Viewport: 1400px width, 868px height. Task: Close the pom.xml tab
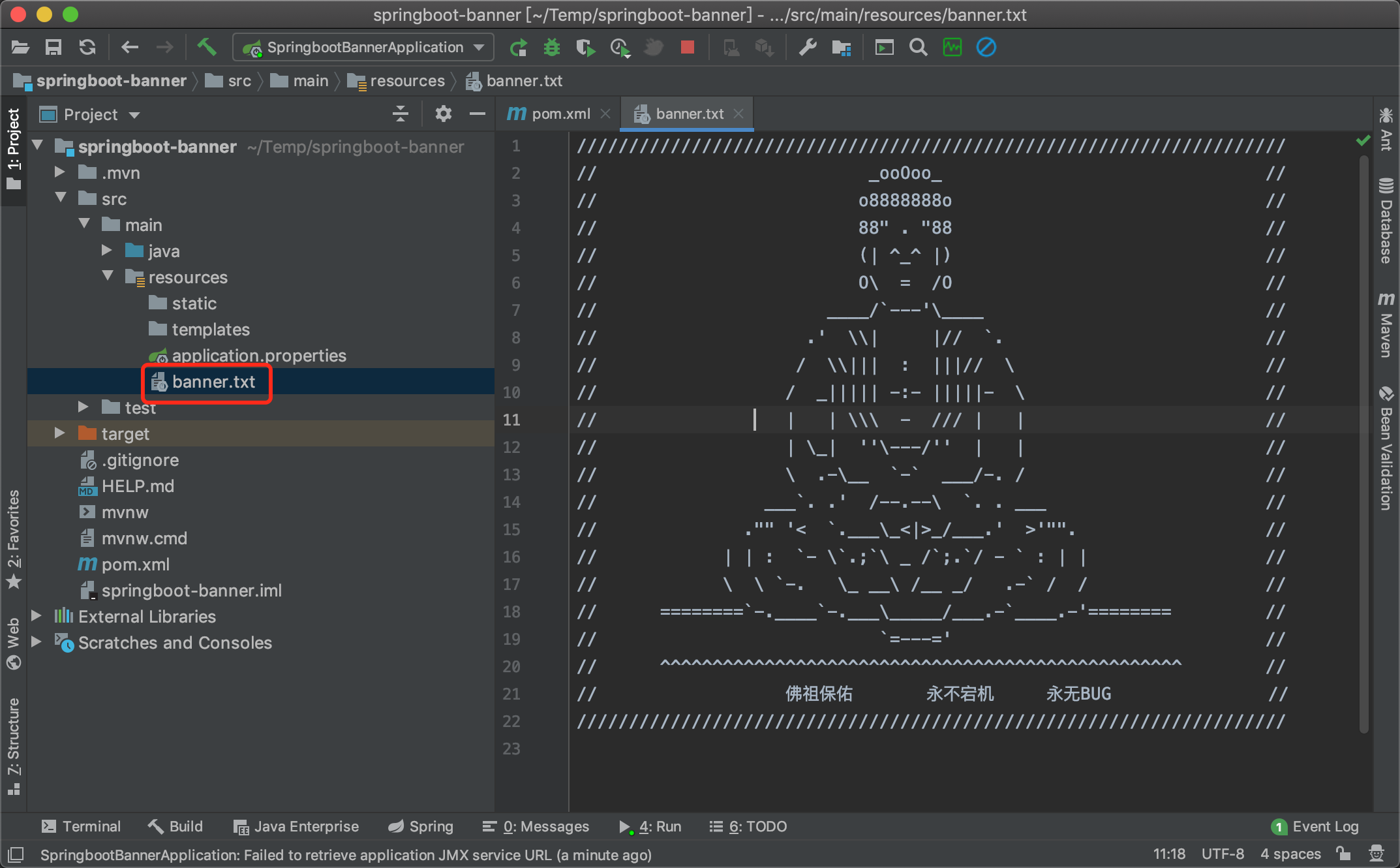605,114
